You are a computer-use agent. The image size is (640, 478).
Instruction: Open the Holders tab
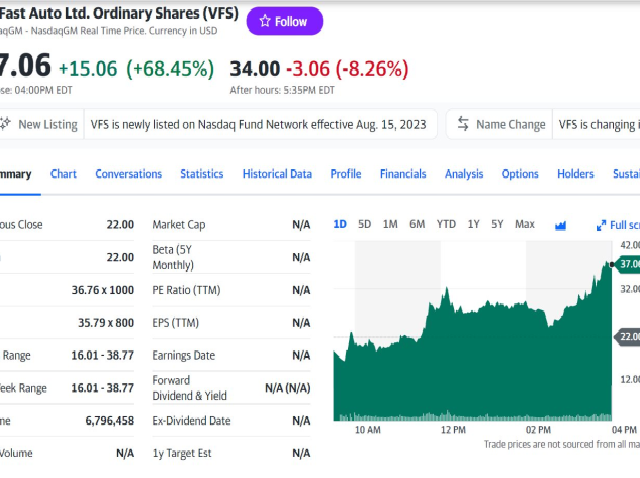click(x=575, y=174)
